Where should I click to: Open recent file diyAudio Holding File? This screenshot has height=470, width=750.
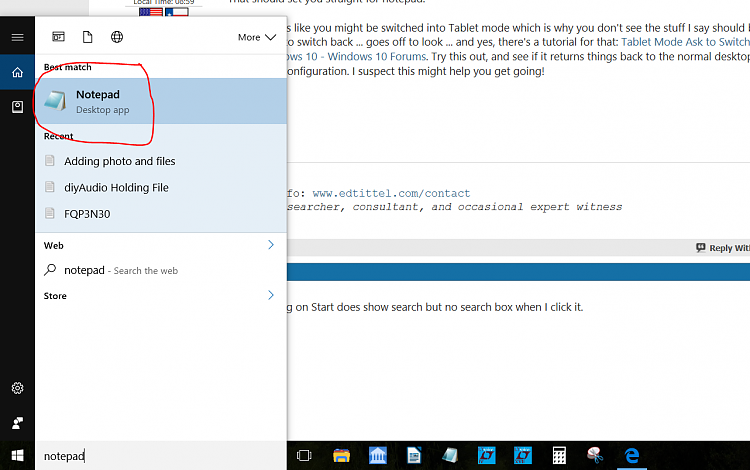click(161, 187)
